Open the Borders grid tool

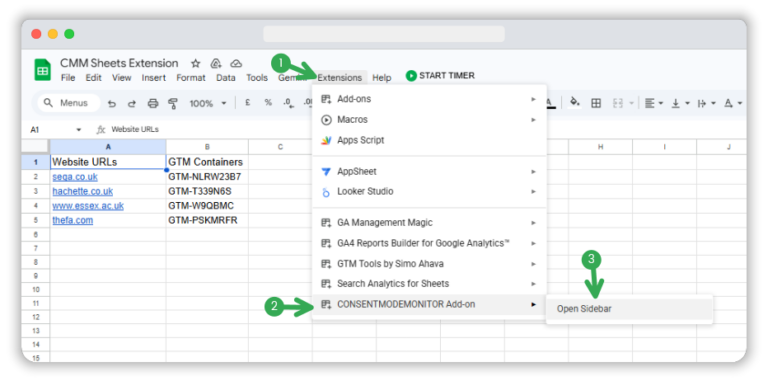[x=596, y=103]
